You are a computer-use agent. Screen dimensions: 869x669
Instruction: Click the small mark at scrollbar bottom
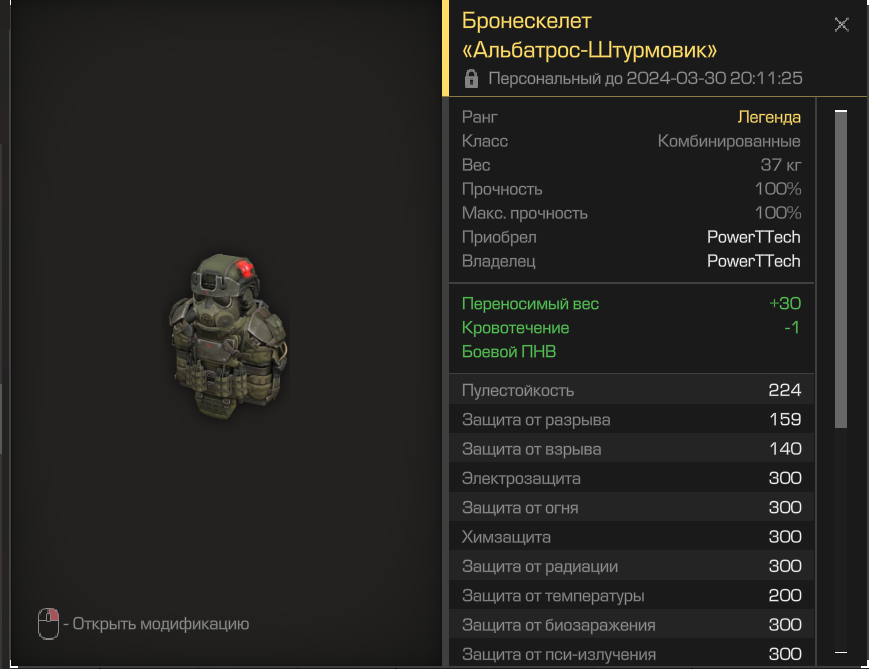point(841,652)
